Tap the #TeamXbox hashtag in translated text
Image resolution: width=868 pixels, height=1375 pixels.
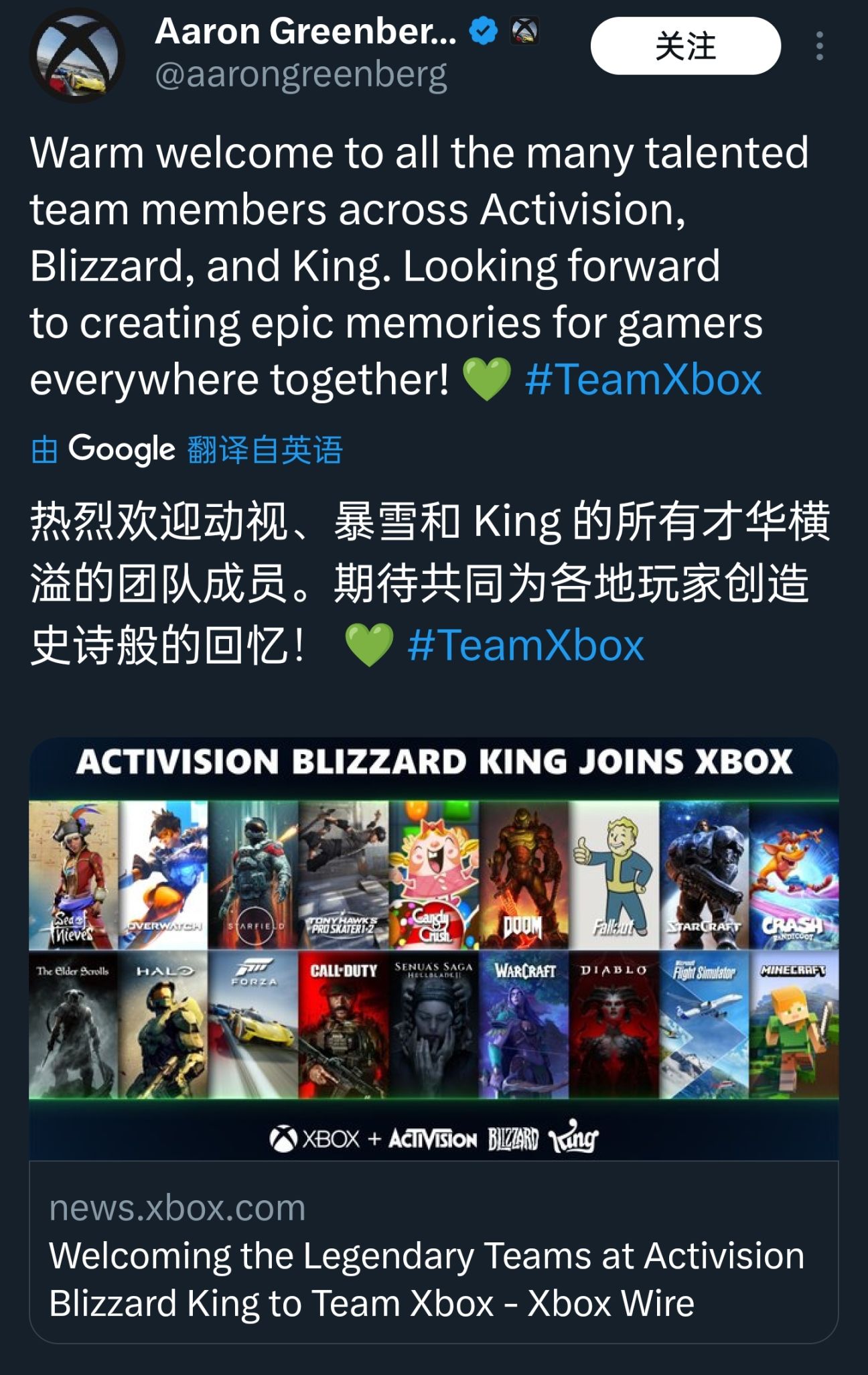(x=526, y=645)
